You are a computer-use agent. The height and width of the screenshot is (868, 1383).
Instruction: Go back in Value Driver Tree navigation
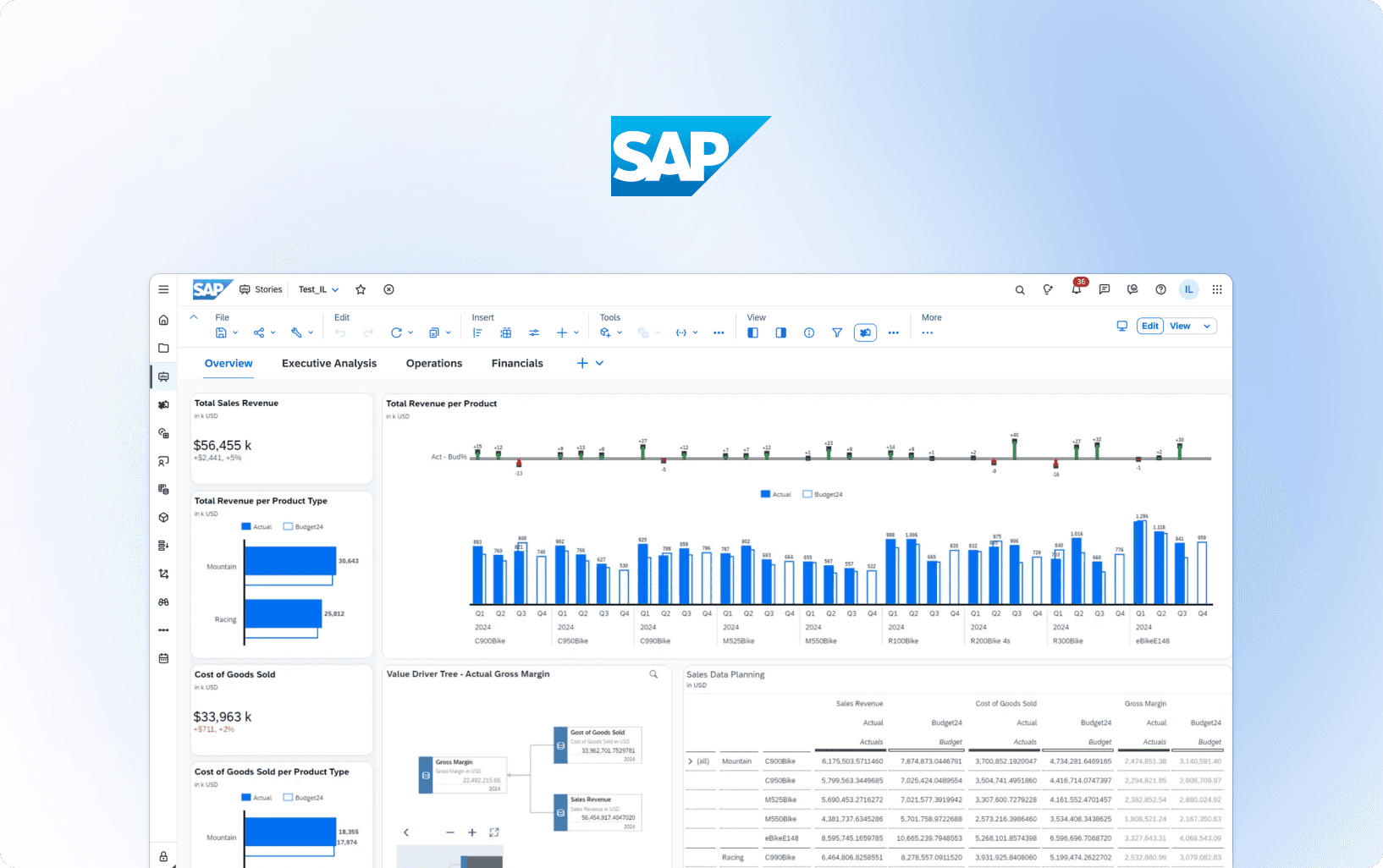click(x=406, y=832)
